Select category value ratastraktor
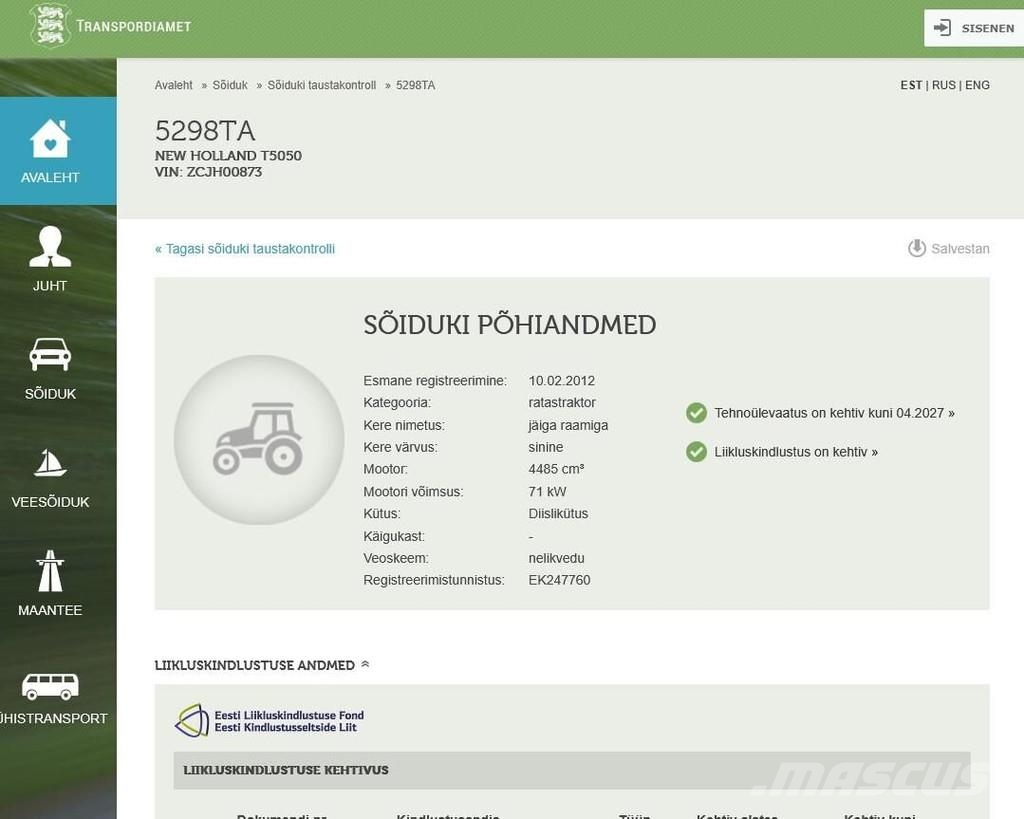This screenshot has width=1024, height=819. [x=562, y=402]
